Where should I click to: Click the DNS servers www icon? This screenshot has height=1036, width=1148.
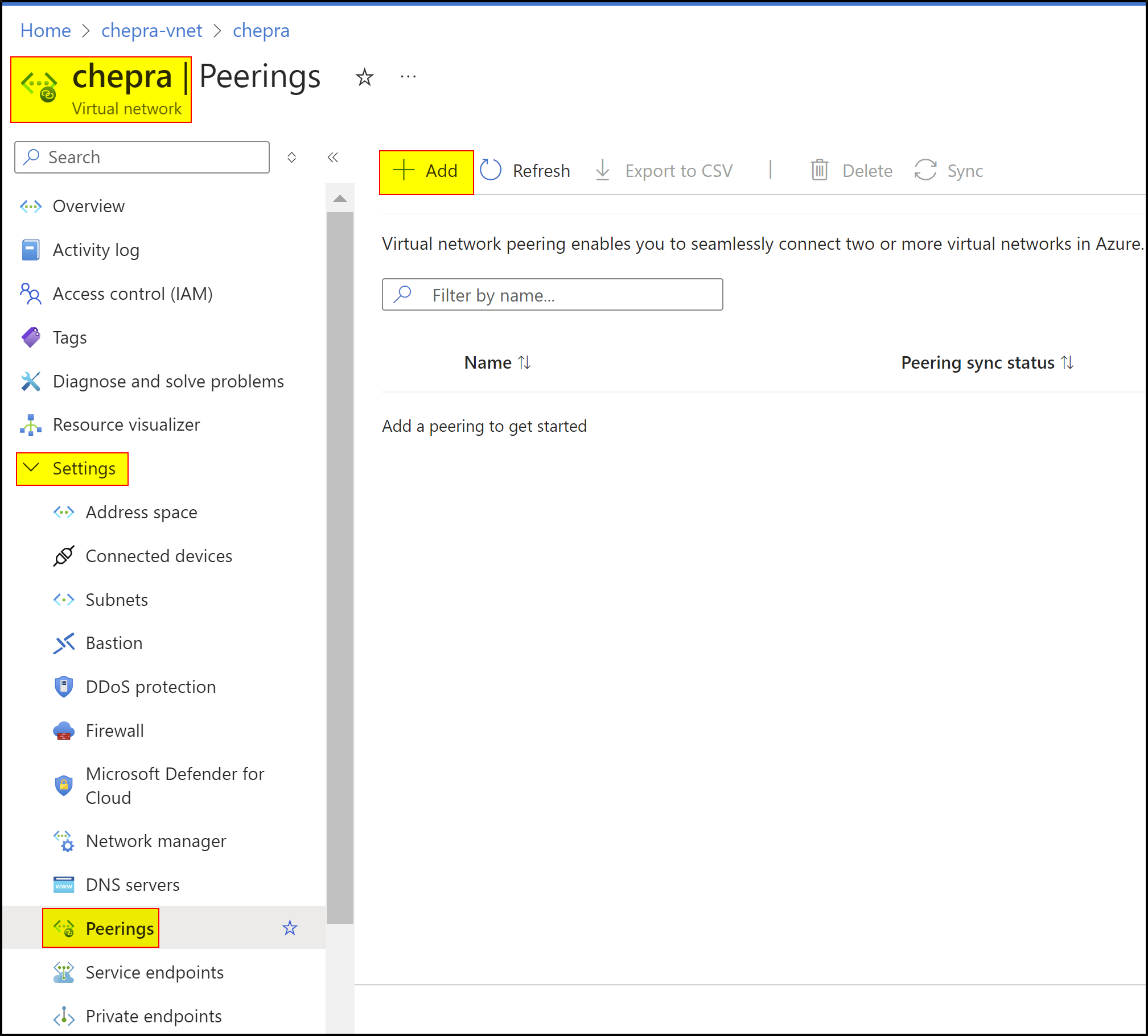(64, 885)
